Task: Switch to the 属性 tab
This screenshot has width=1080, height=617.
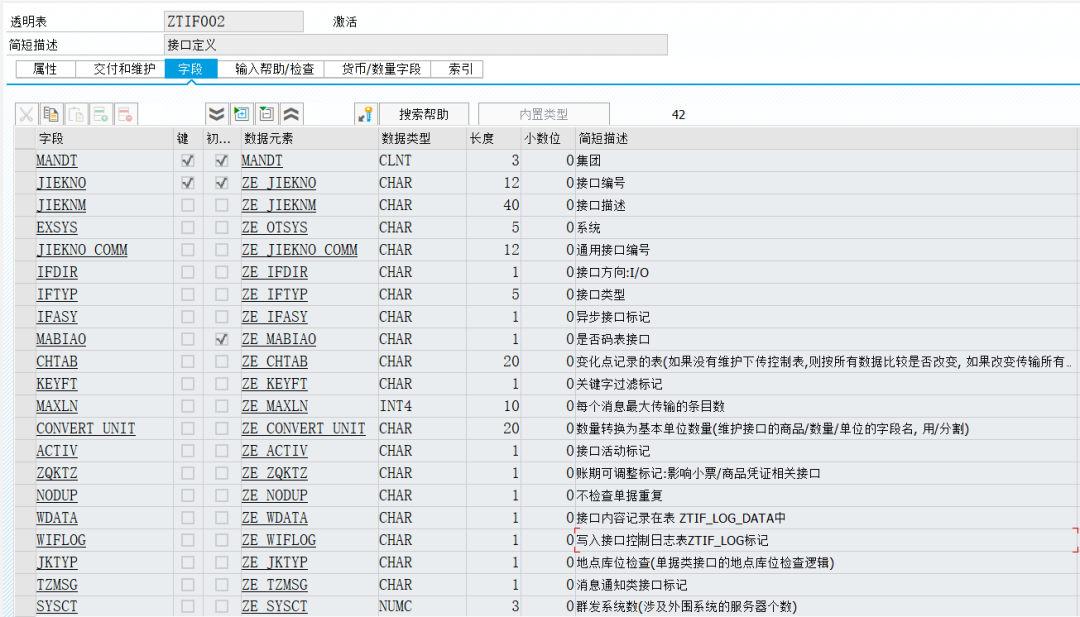Action: pyautogui.click(x=45, y=69)
